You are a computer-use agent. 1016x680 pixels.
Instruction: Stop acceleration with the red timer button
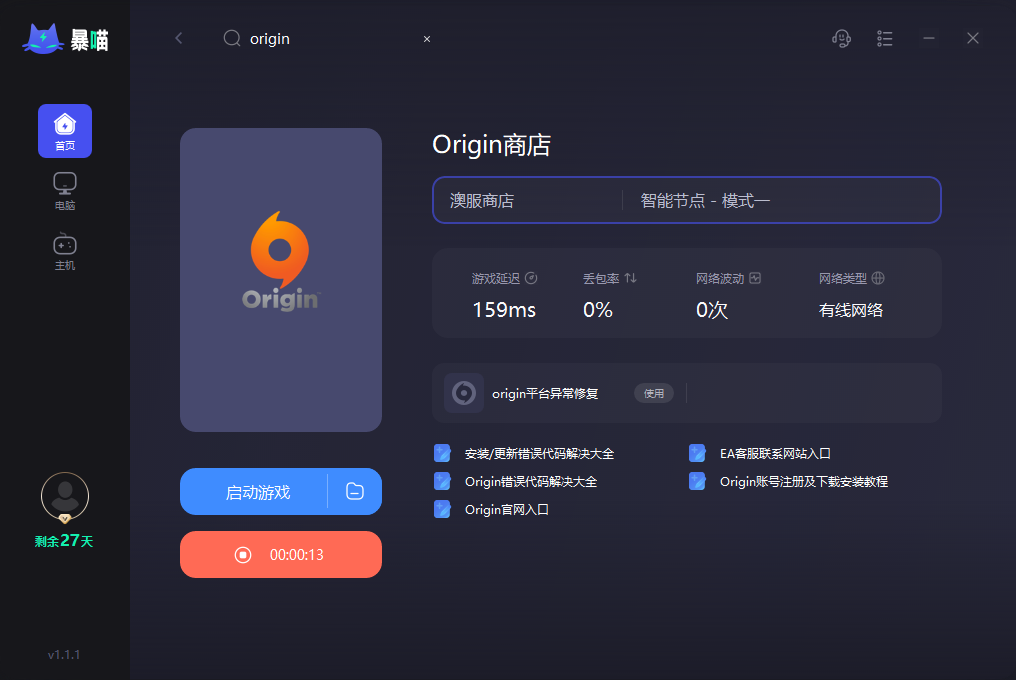click(x=281, y=555)
